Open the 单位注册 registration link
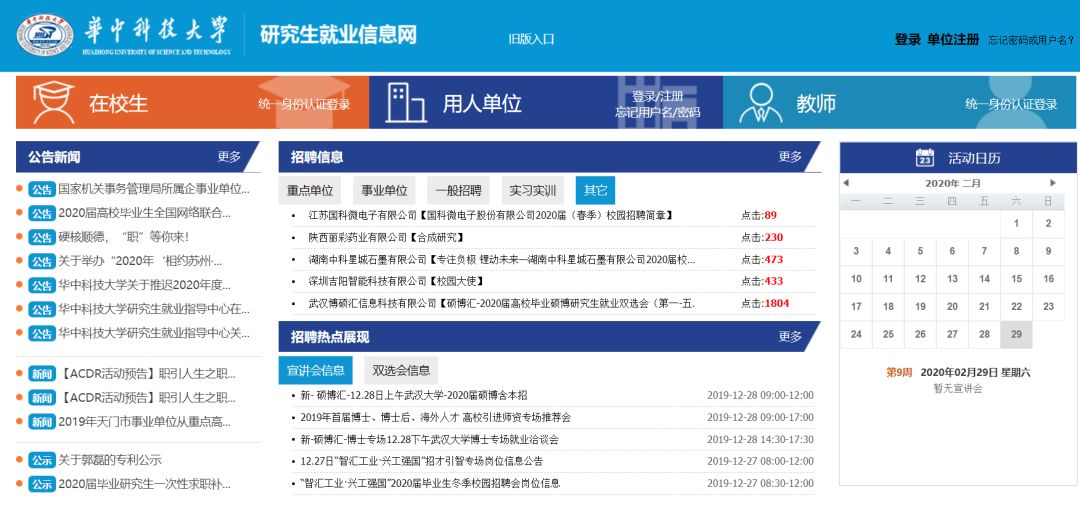This screenshot has height=509, width=1080. [x=953, y=40]
